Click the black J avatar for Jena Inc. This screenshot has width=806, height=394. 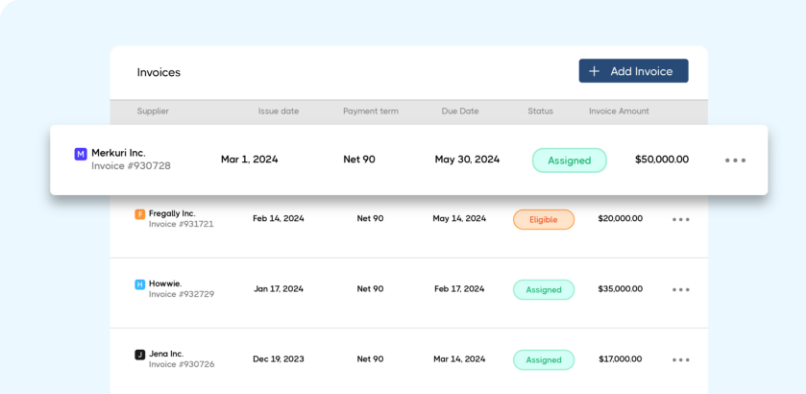tap(140, 354)
